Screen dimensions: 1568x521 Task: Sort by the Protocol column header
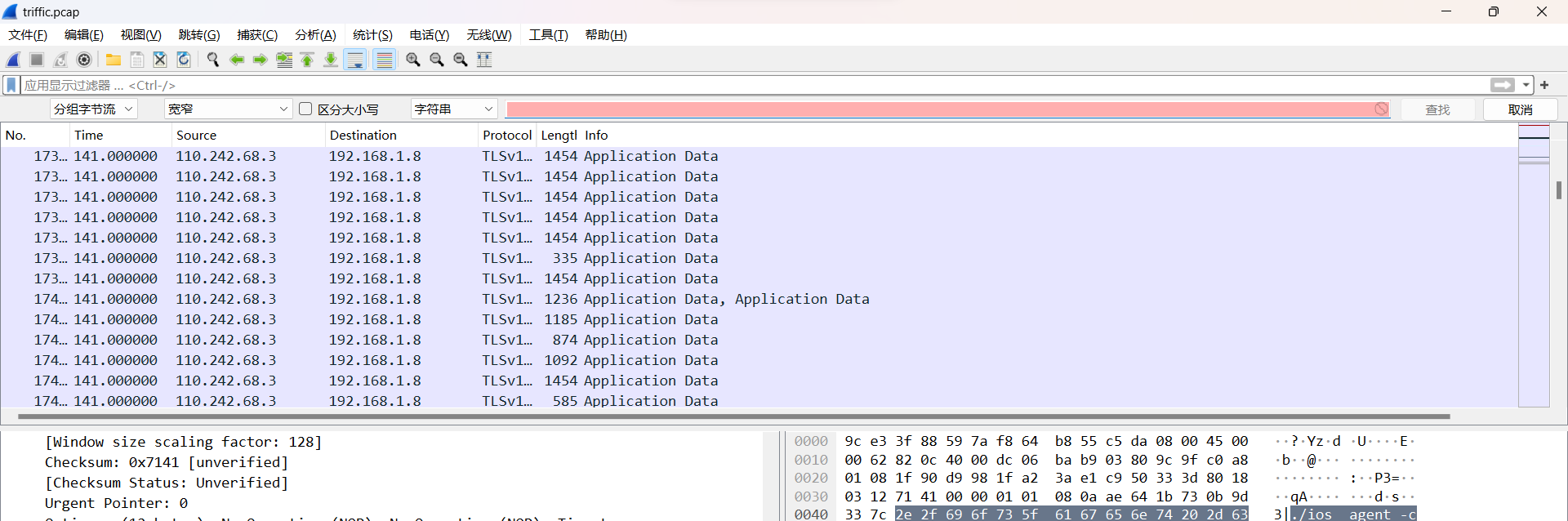[506, 136]
